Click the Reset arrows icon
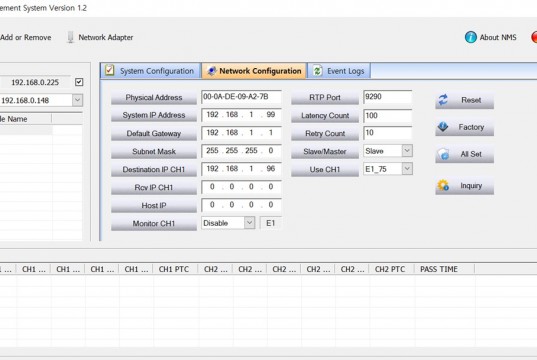This screenshot has height=360, width=537. [x=443, y=100]
